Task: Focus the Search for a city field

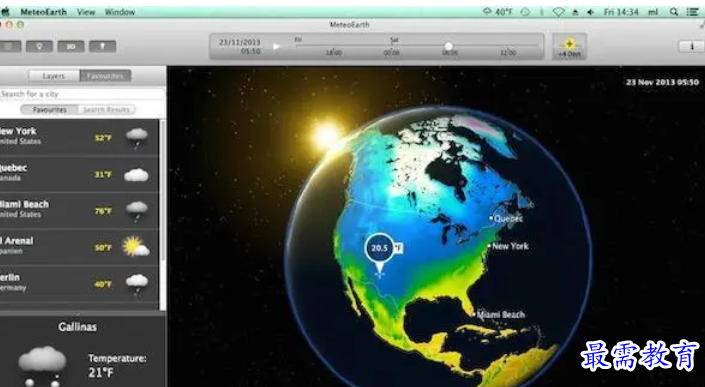Action: 82,94
